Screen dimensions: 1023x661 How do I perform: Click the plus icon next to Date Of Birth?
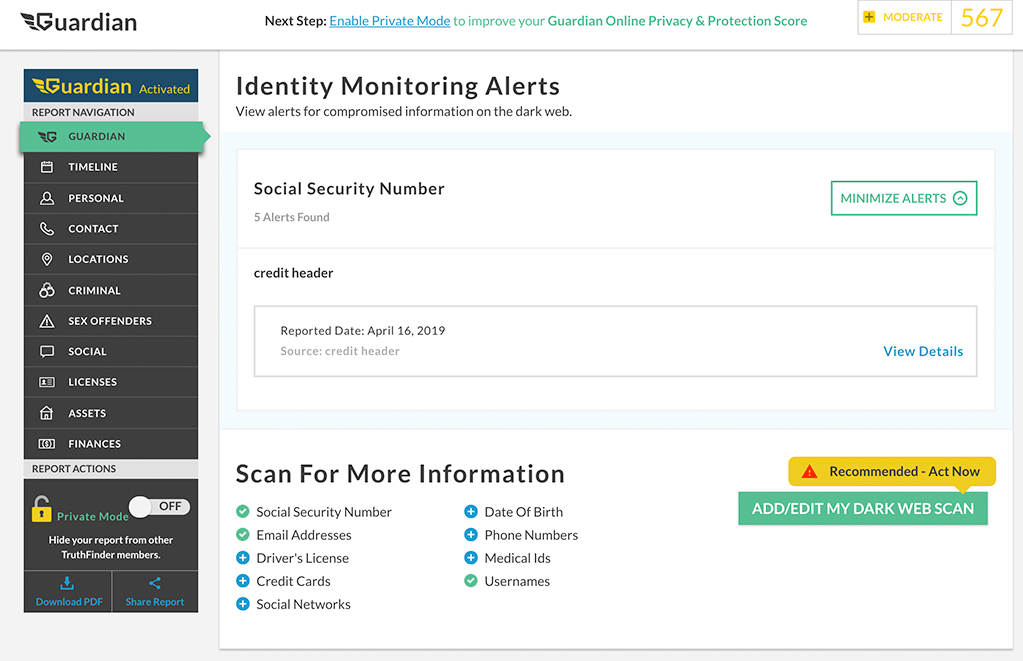tap(470, 512)
